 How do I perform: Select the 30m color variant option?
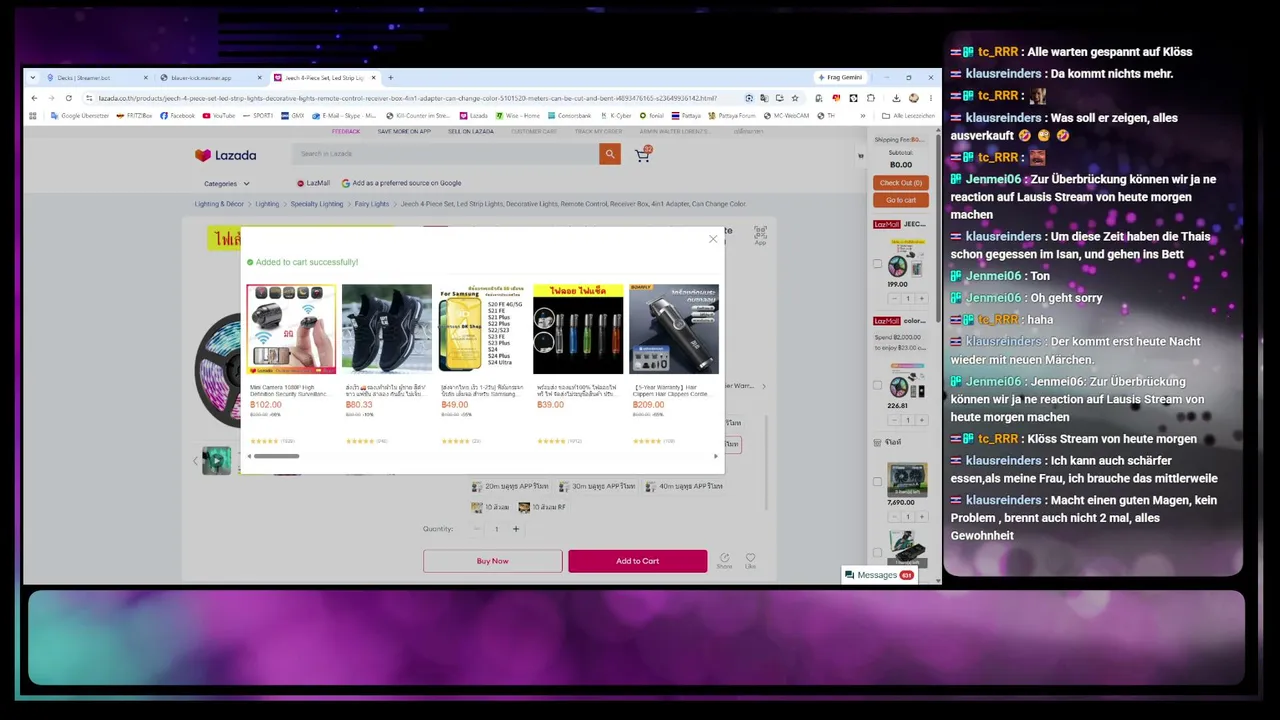pyautogui.click(x=598, y=486)
